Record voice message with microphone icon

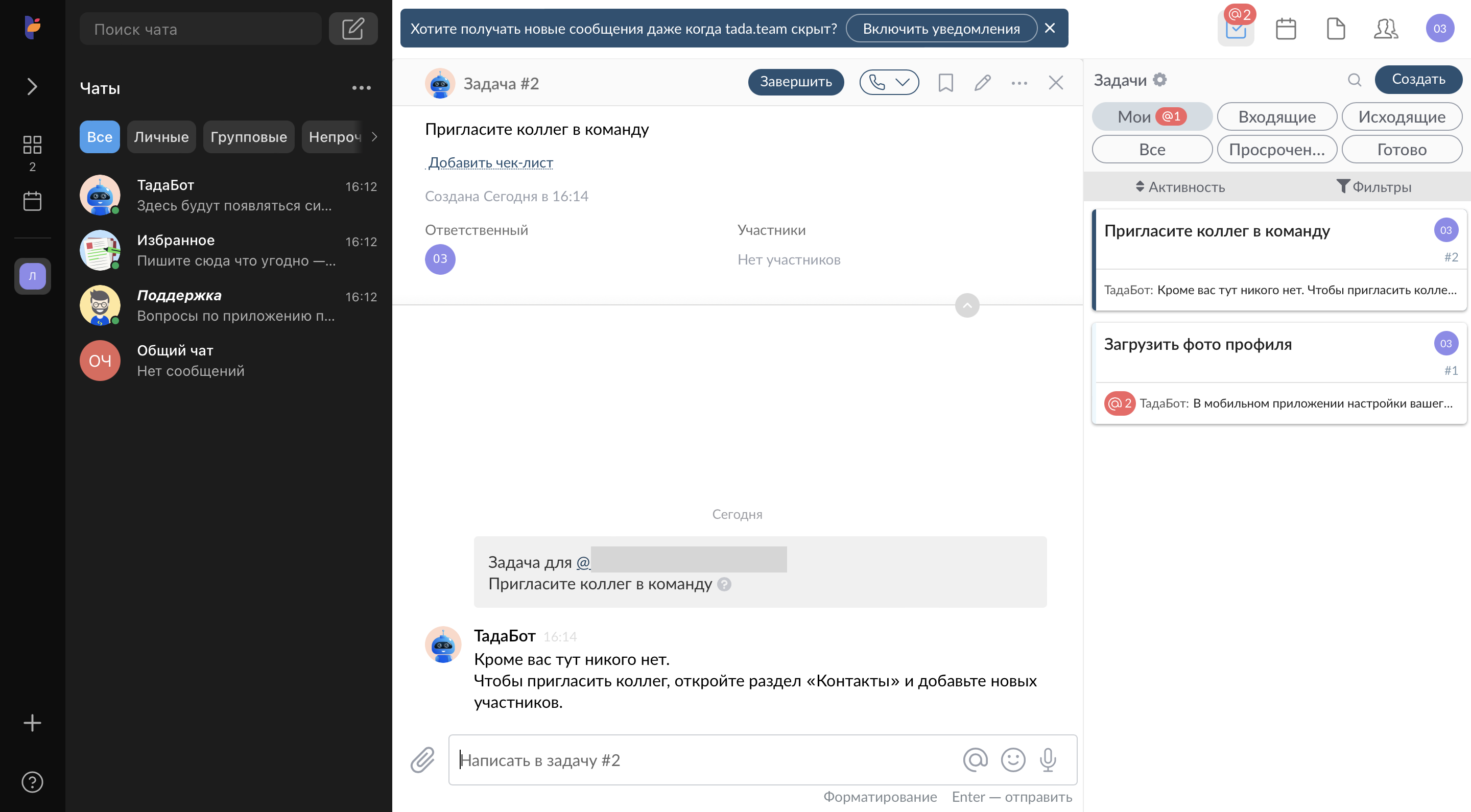pyautogui.click(x=1049, y=759)
